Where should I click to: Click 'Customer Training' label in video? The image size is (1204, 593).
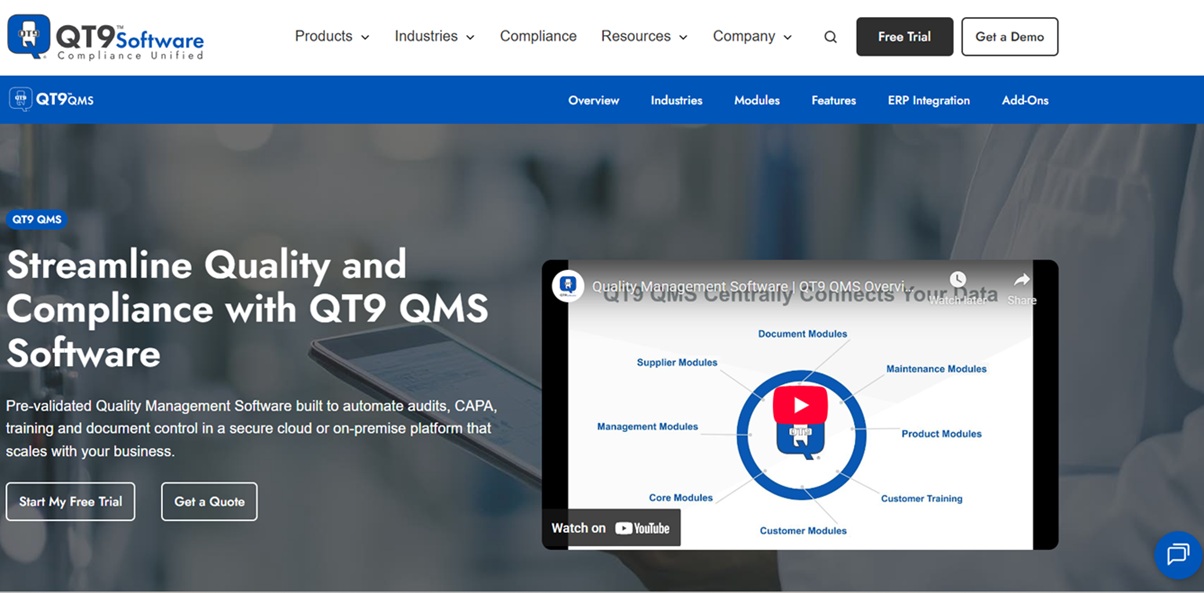coord(921,499)
